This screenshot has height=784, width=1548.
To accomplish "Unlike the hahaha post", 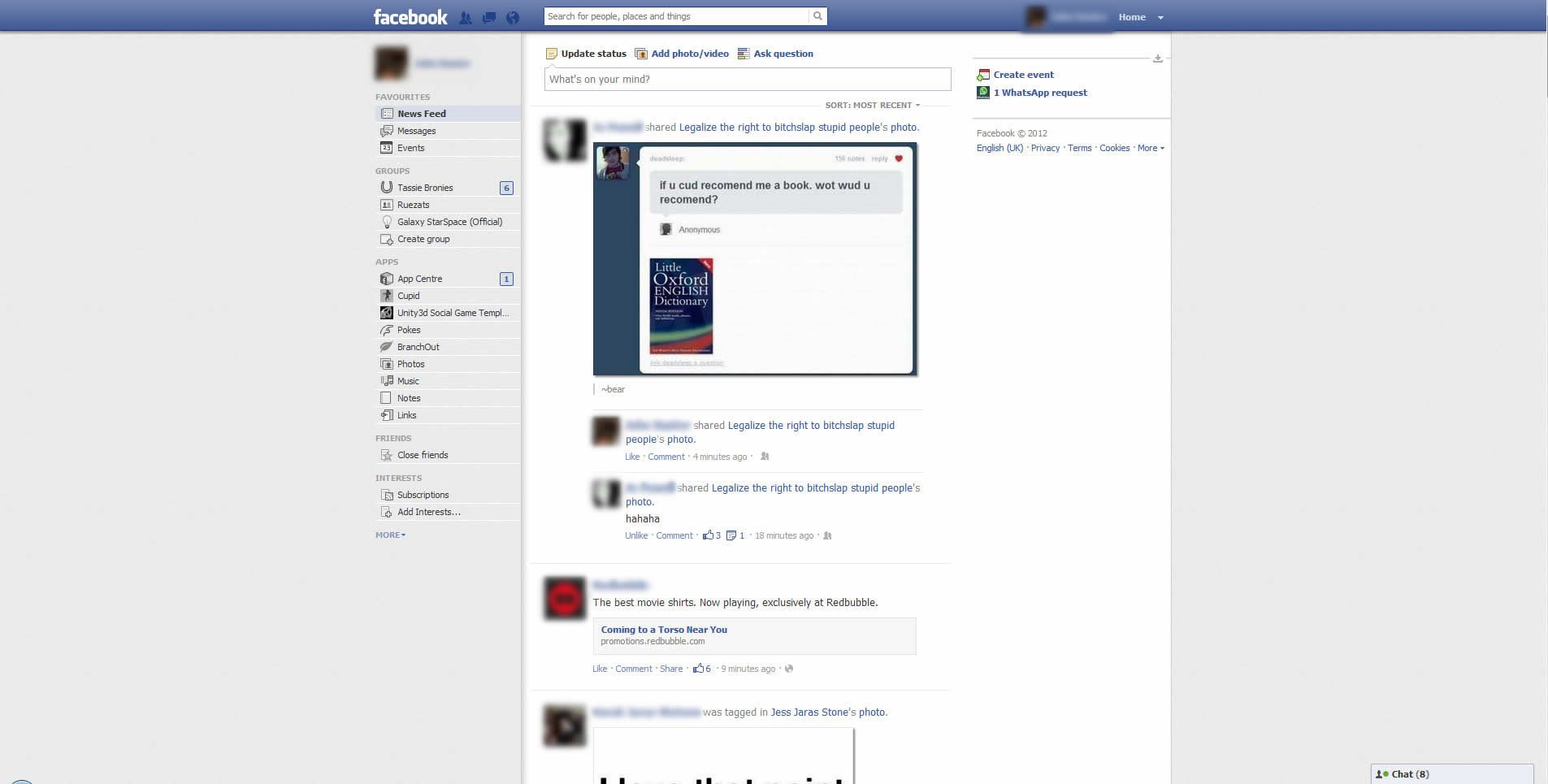I will [636, 535].
